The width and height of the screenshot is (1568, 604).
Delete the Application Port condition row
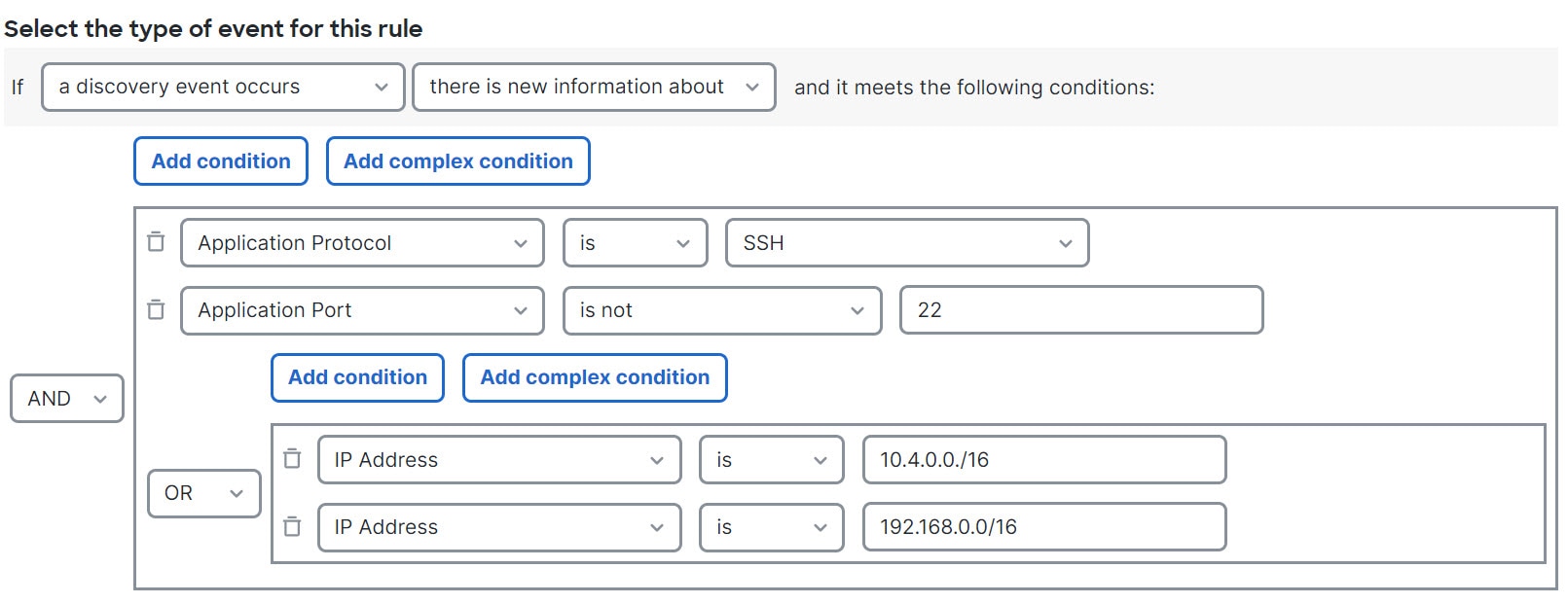[x=156, y=309]
